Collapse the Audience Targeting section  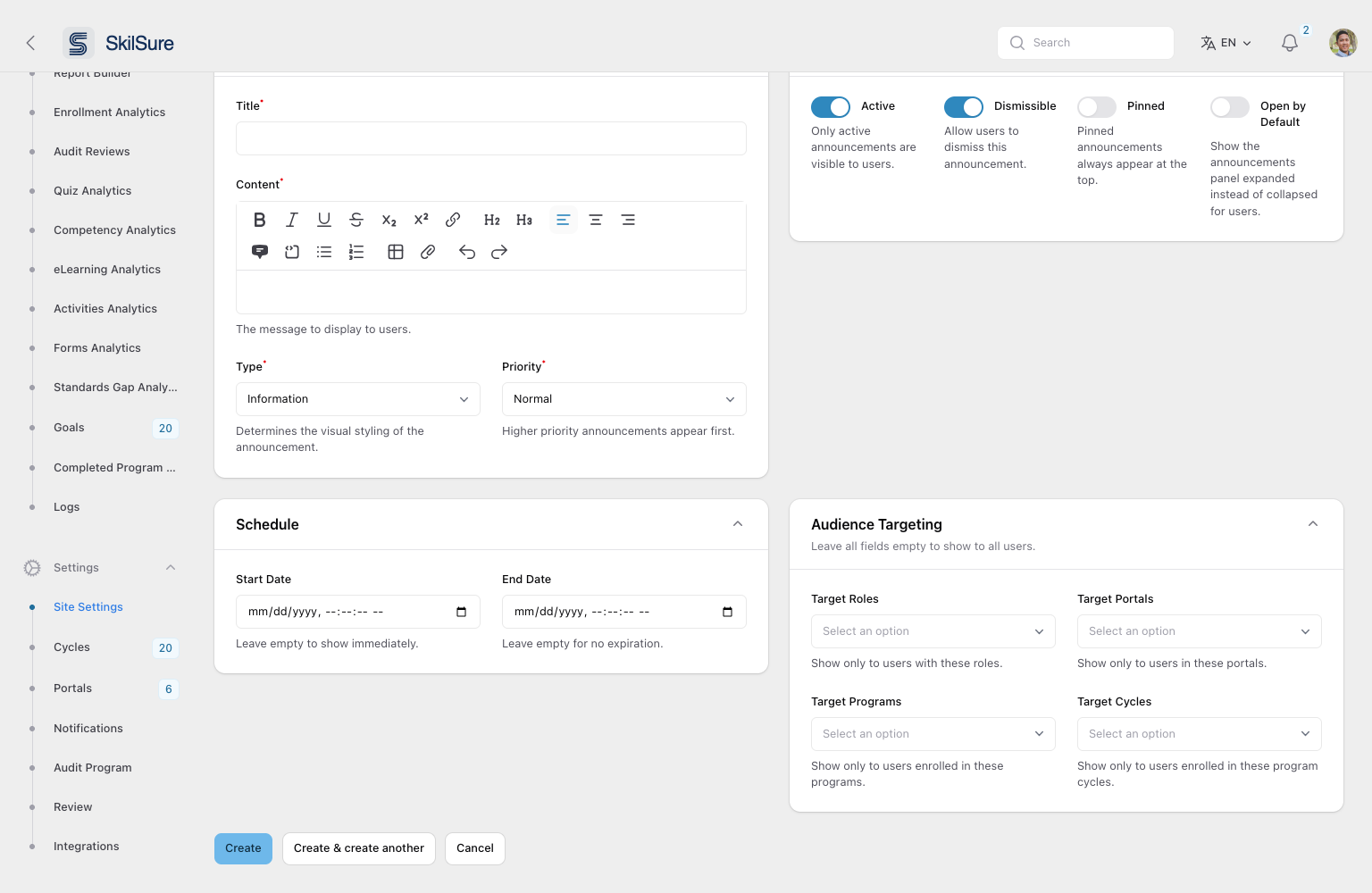pos(1313,524)
